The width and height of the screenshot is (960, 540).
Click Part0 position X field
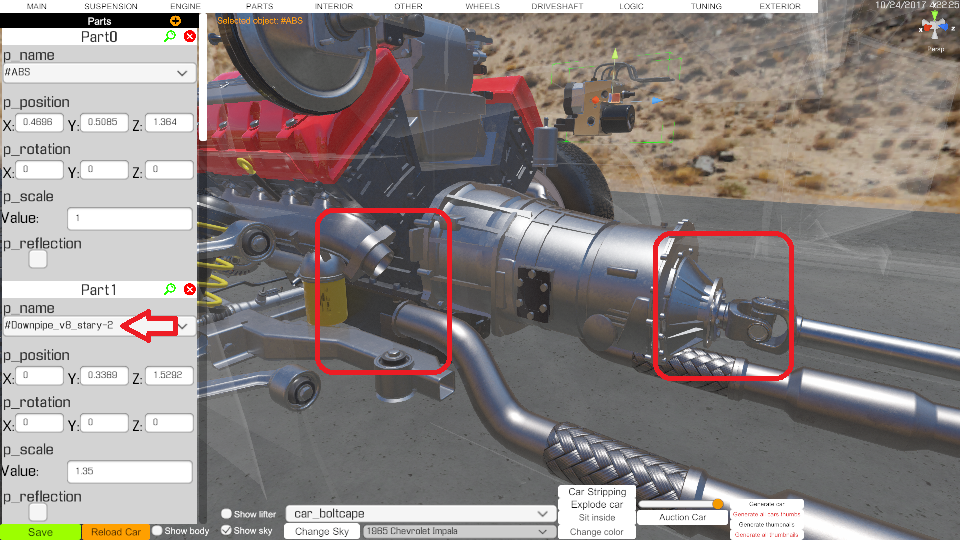39,122
